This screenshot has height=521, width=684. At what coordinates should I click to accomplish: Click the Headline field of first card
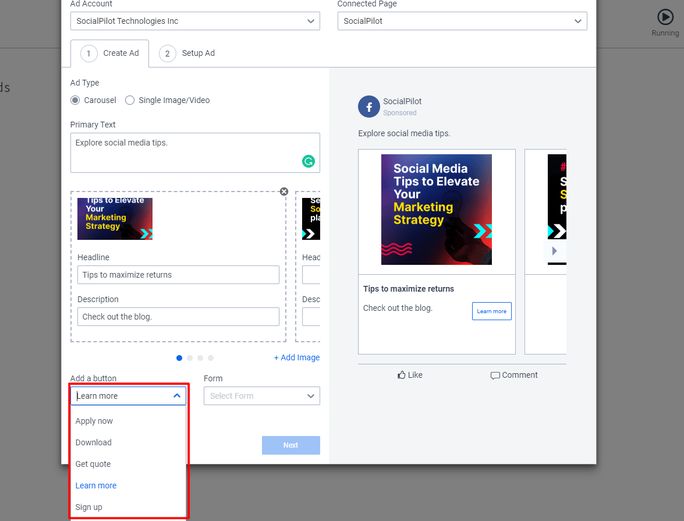pos(178,275)
